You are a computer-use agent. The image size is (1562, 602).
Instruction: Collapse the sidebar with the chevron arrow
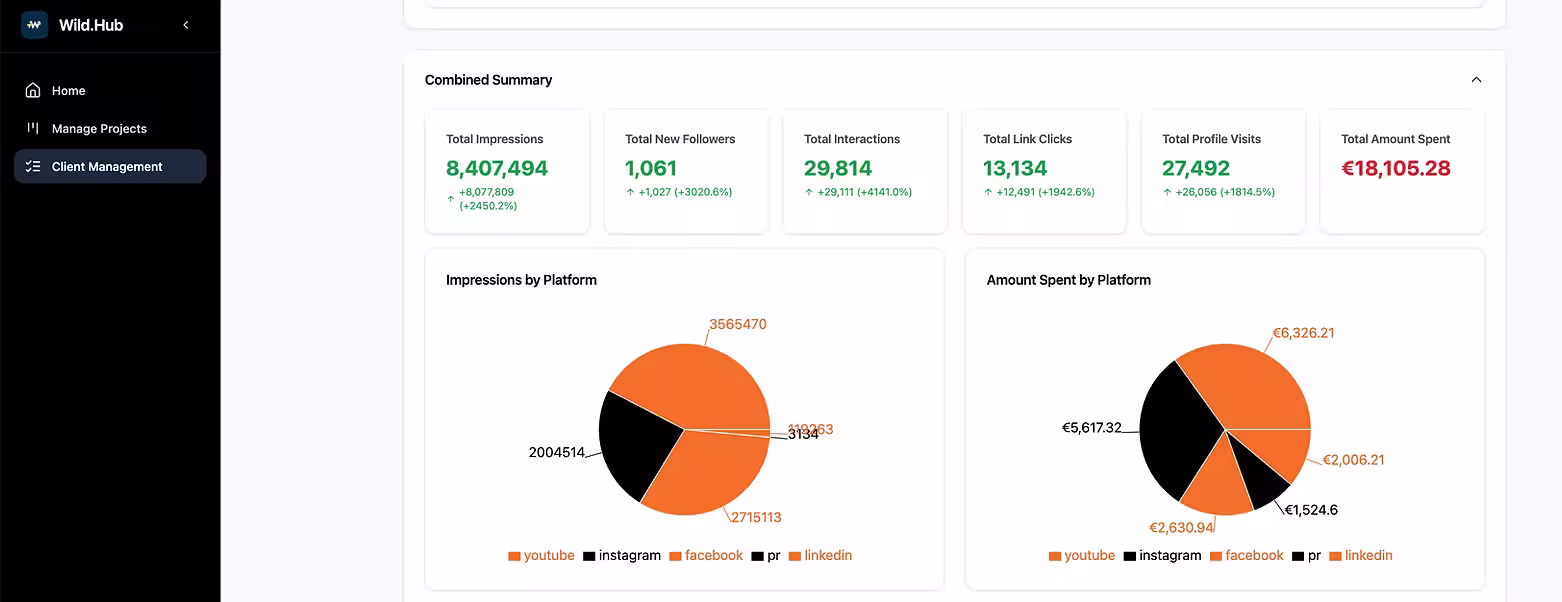tap(186, 25)
